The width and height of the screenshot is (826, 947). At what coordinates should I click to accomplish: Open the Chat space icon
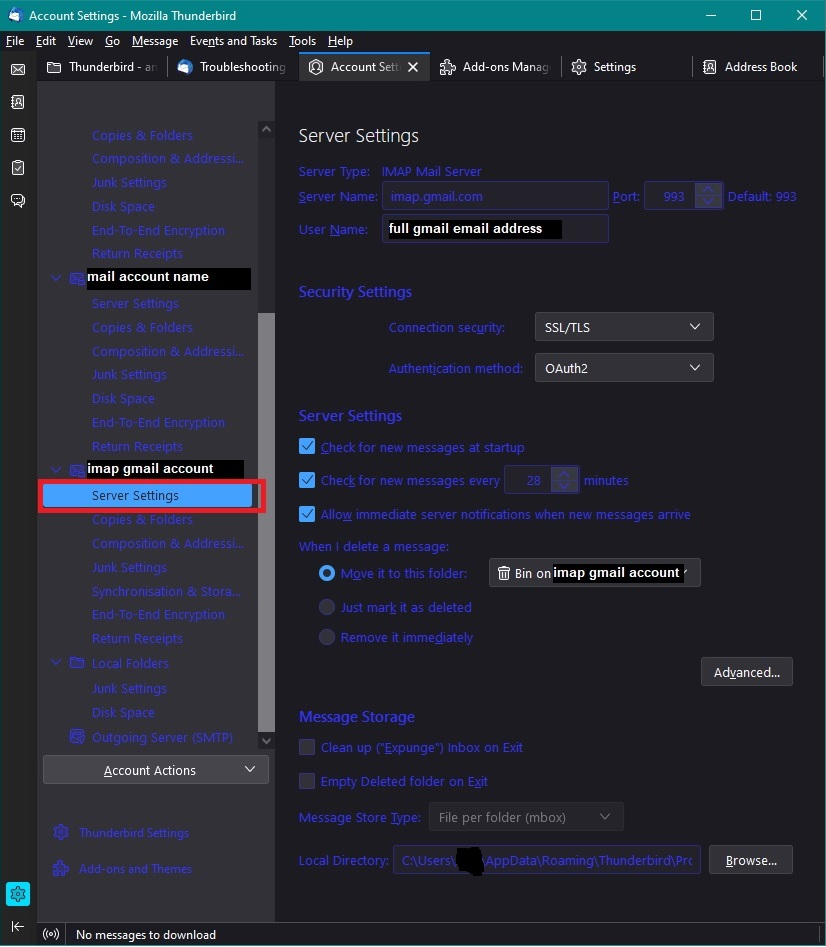[x=18, y=201]
